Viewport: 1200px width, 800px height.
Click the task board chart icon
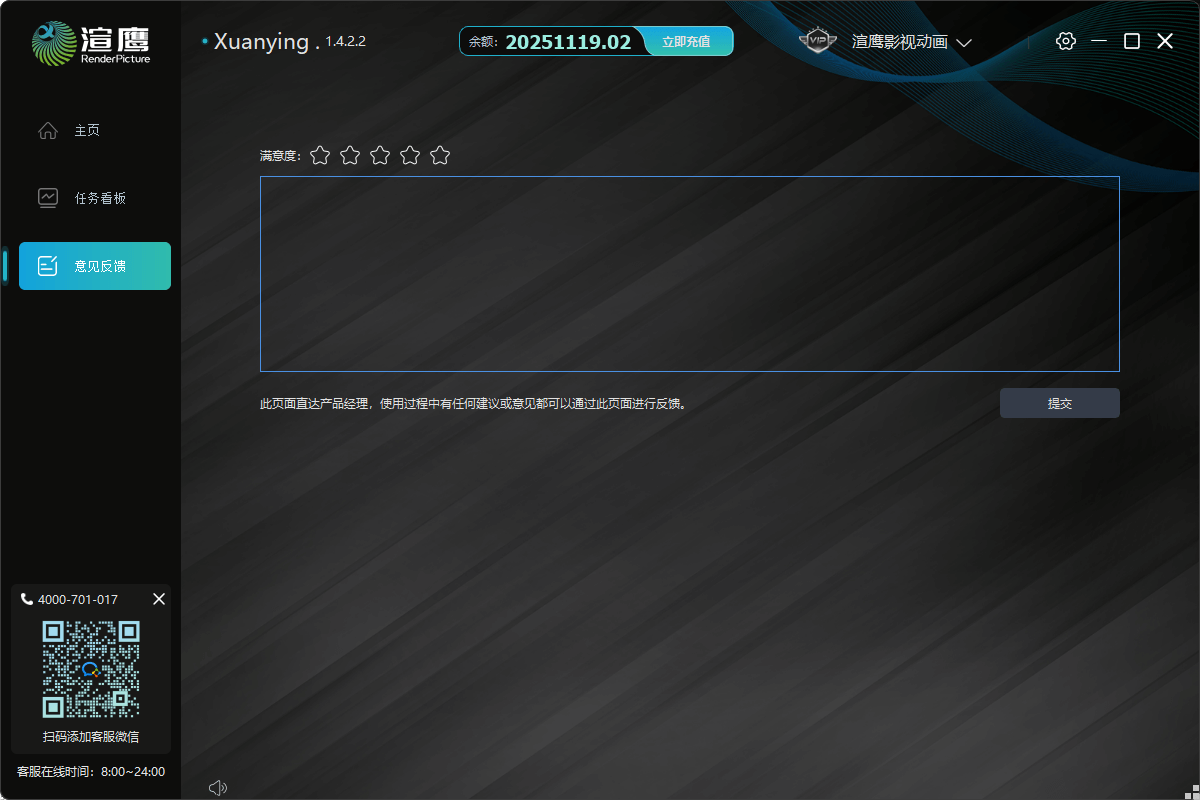pyautogui.click(x=48, y=198)
